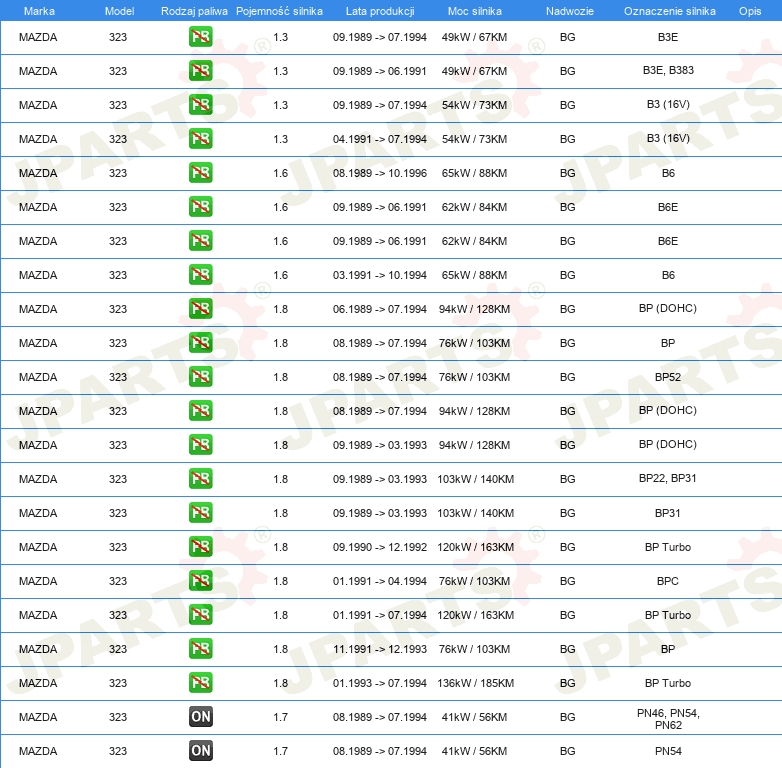The height and width of the screenshot is (768, 782).
Task: Click the petrol icon in the BP52 row
Action: click(x=200, y=377)
